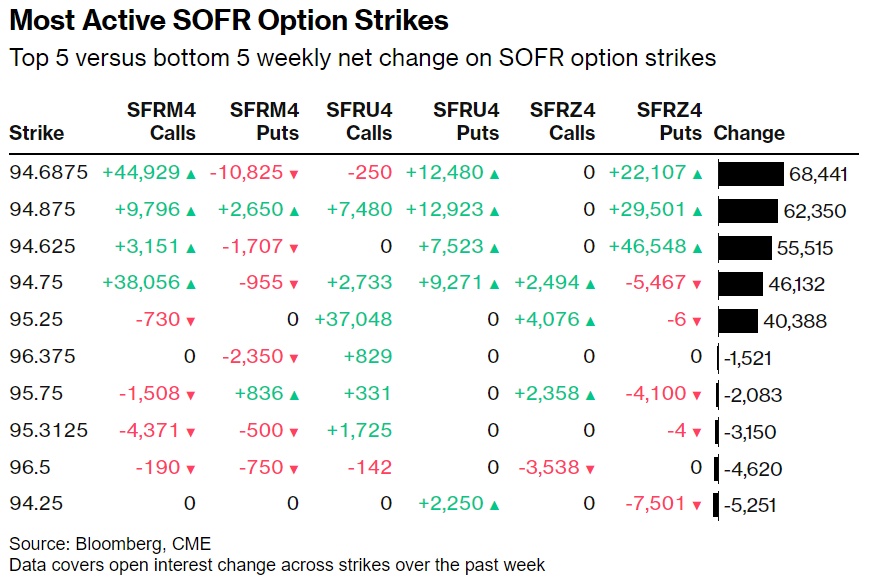Select the red down arrow beside -4,371
The image size is (869, 588).
[x=190, y=432]
